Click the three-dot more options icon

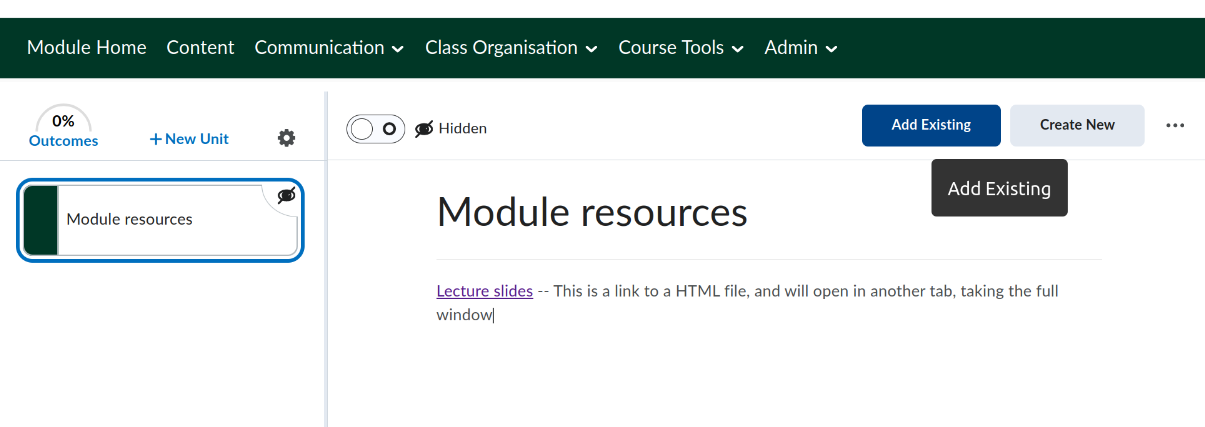point(1175,125)
